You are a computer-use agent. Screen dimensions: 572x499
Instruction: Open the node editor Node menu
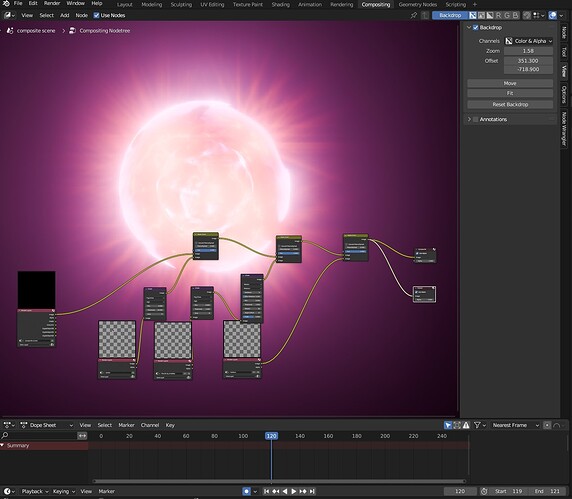[81, 15]
